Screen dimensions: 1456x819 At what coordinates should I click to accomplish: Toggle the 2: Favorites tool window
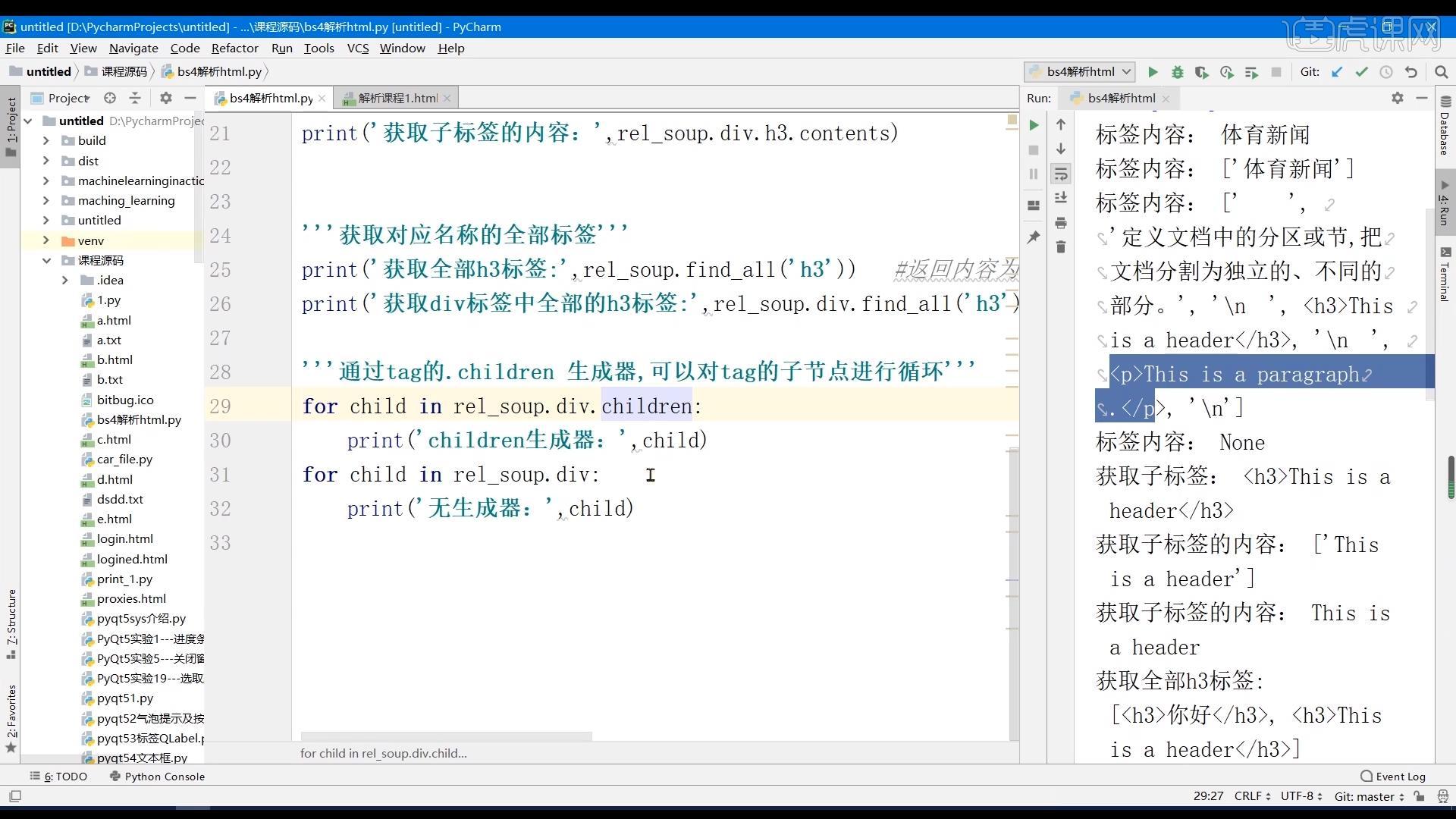pos(11,718)
